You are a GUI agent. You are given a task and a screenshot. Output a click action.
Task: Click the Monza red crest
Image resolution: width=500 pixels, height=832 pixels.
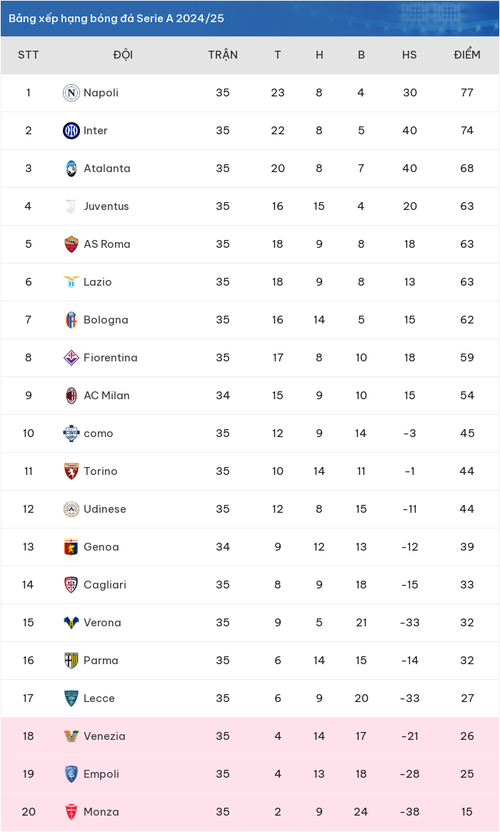(x=71, y=812)
